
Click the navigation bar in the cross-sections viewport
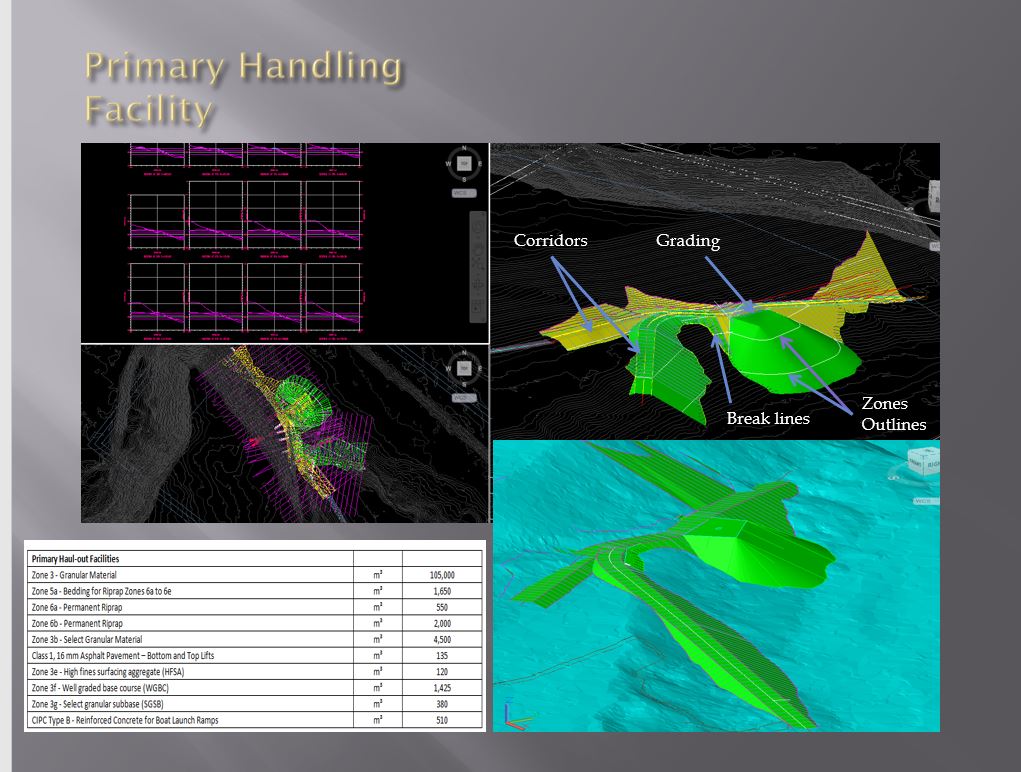[478, 267]
